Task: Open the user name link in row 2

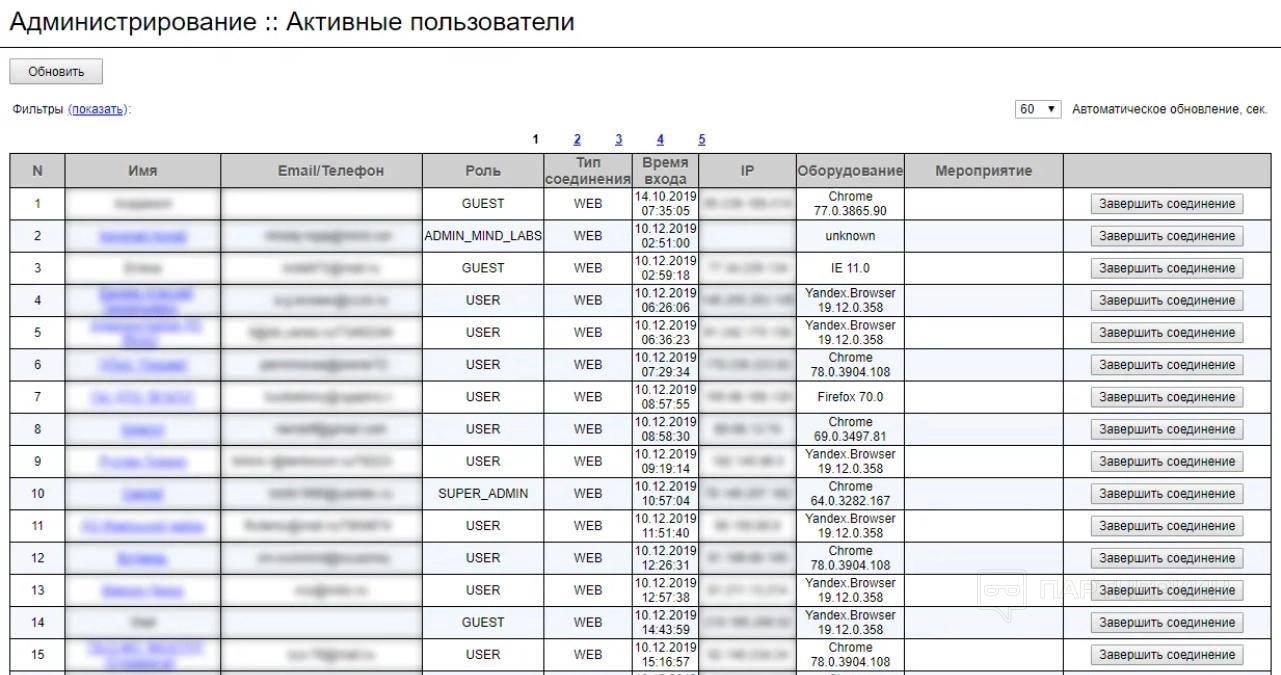Action: [142, 236]
